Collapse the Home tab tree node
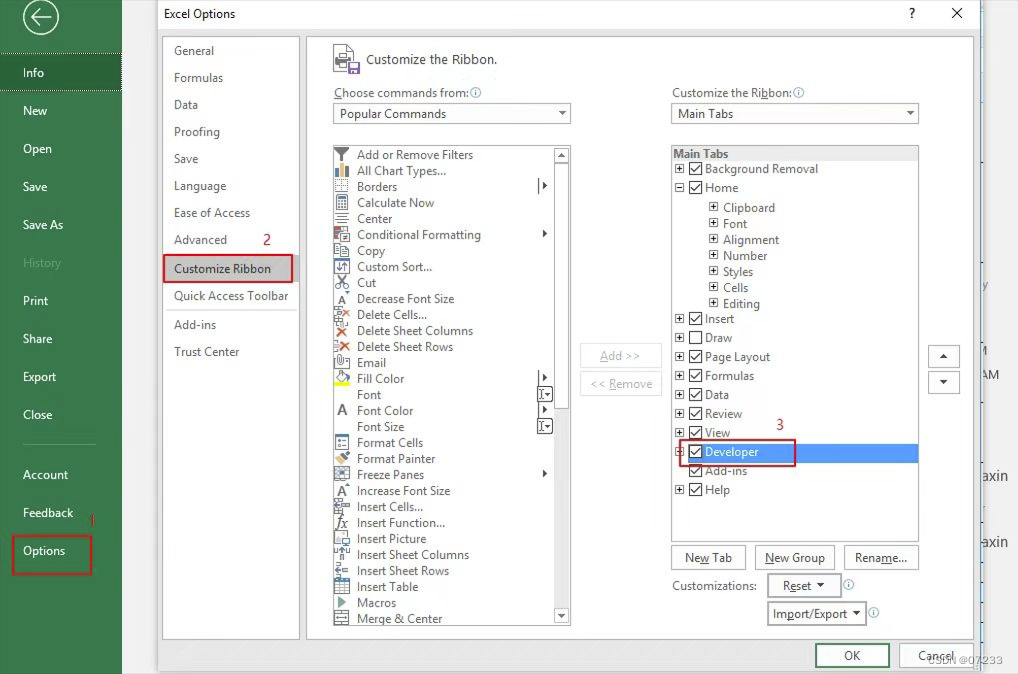The height and width of the screenshot is (674, 1018). (x=679, y=188)
